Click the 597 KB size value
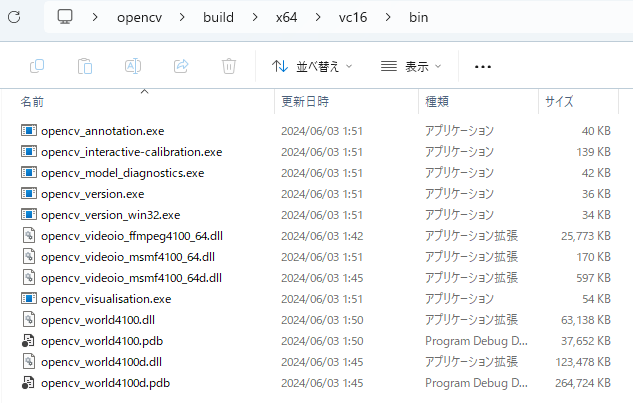Viewport: 633px width, 403px height. click(593, 278)
